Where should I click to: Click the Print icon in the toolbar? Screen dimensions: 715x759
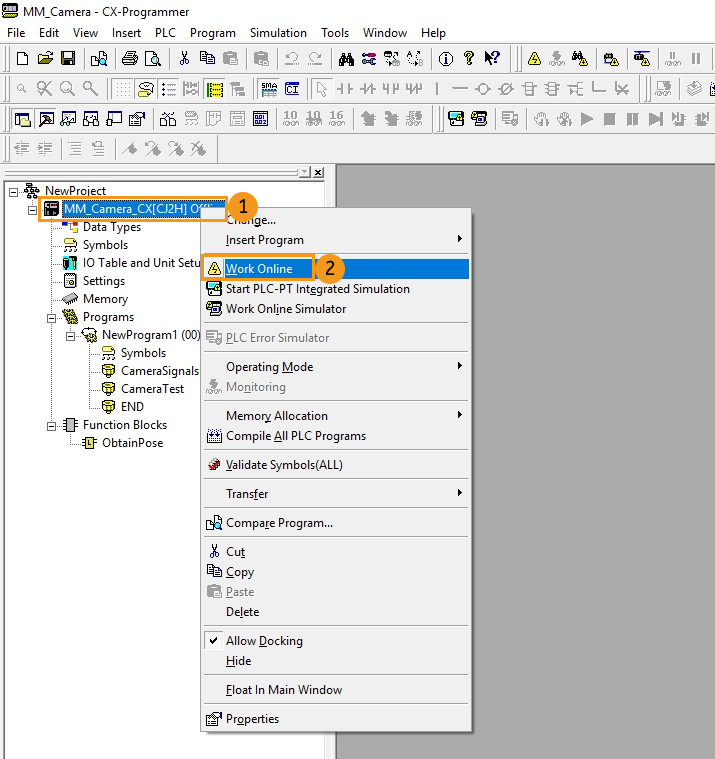point(131,58)
